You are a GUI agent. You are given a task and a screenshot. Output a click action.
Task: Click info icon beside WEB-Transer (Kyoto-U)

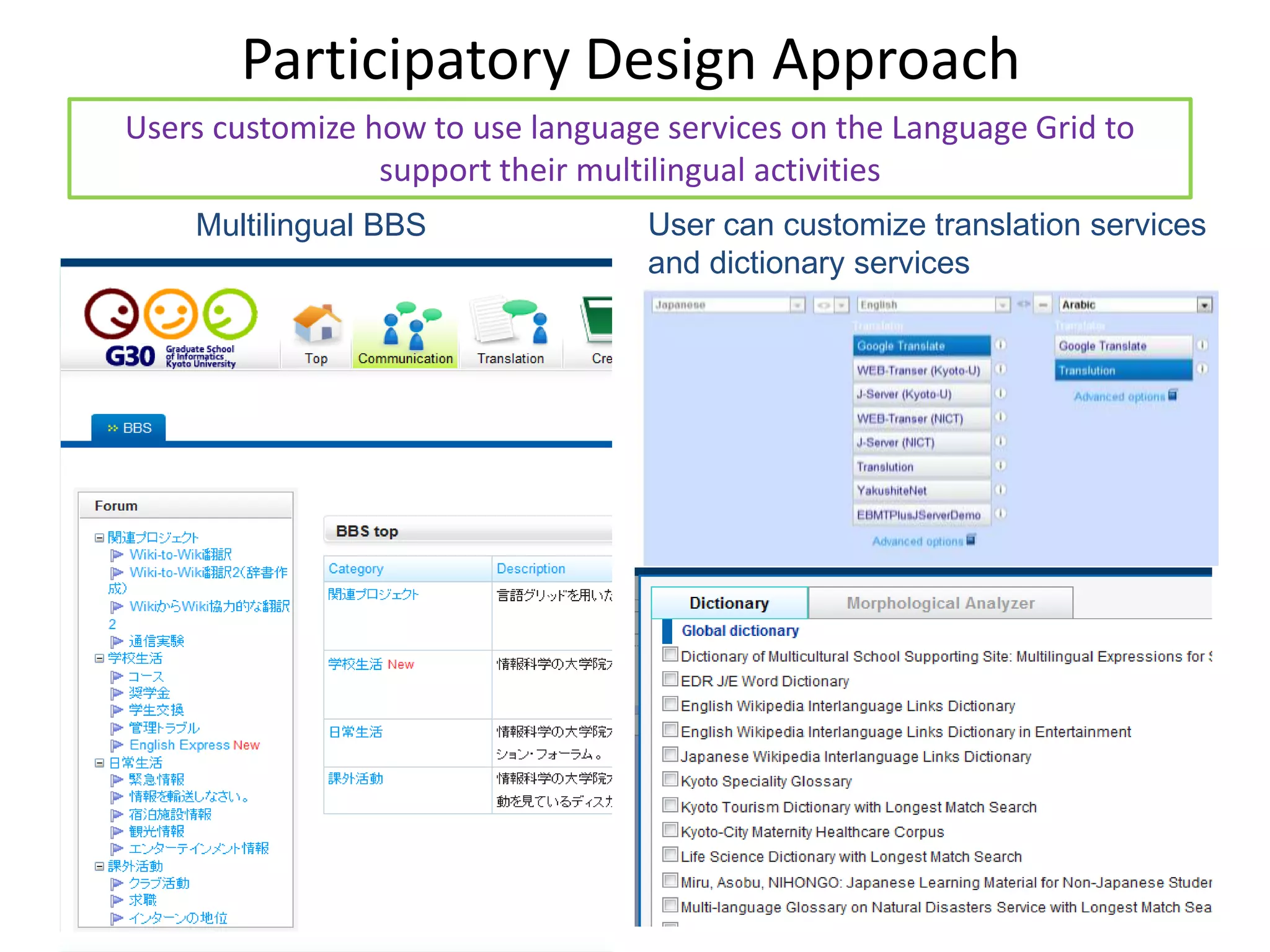tap(1000, 369)
